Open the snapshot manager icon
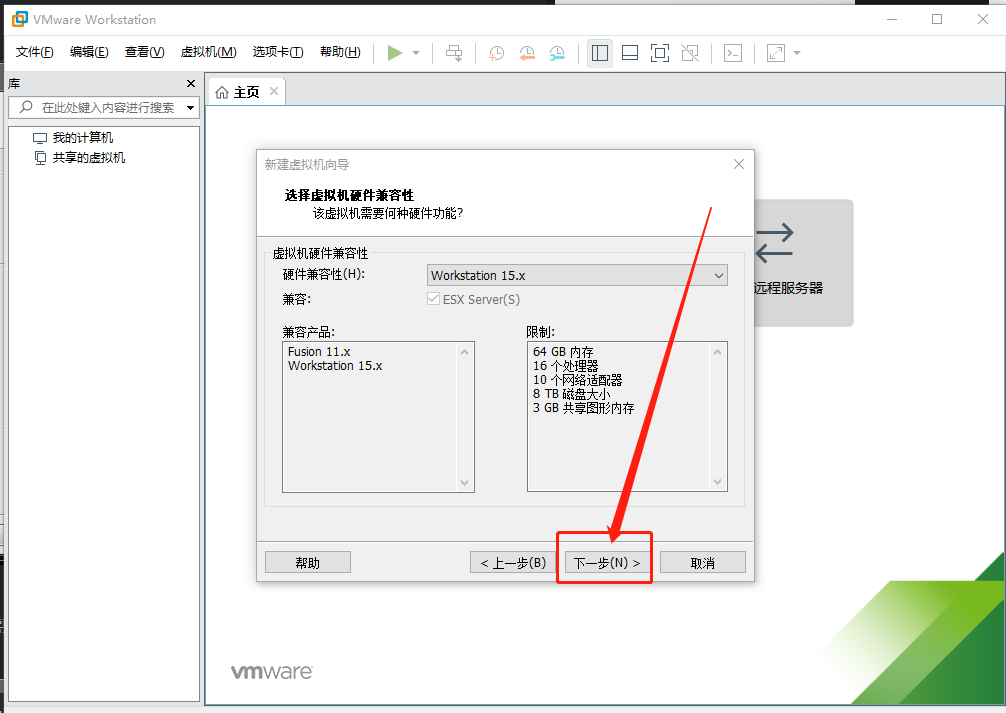Screen dimensions: 1006x713 (x=557, y=53)
